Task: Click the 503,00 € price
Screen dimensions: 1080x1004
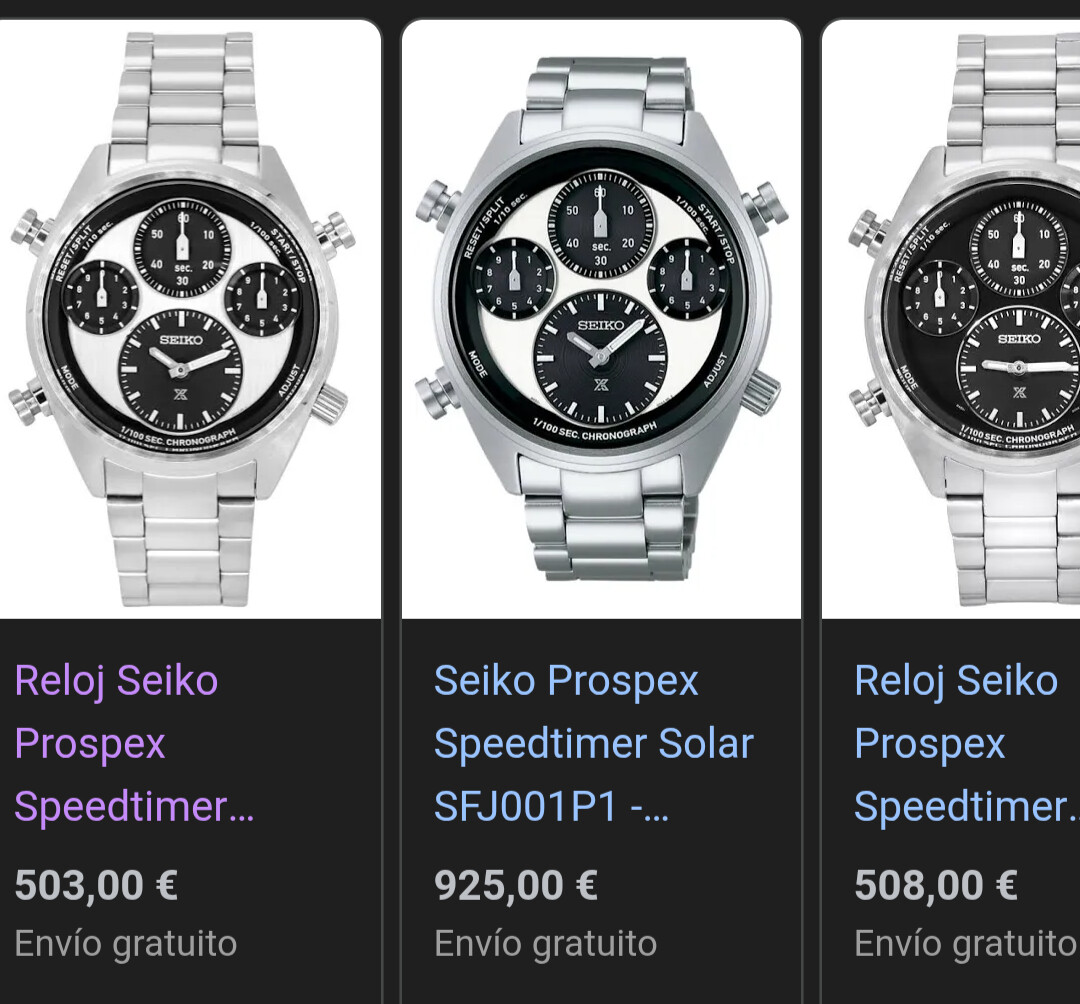Action: (x=96, y=885)
